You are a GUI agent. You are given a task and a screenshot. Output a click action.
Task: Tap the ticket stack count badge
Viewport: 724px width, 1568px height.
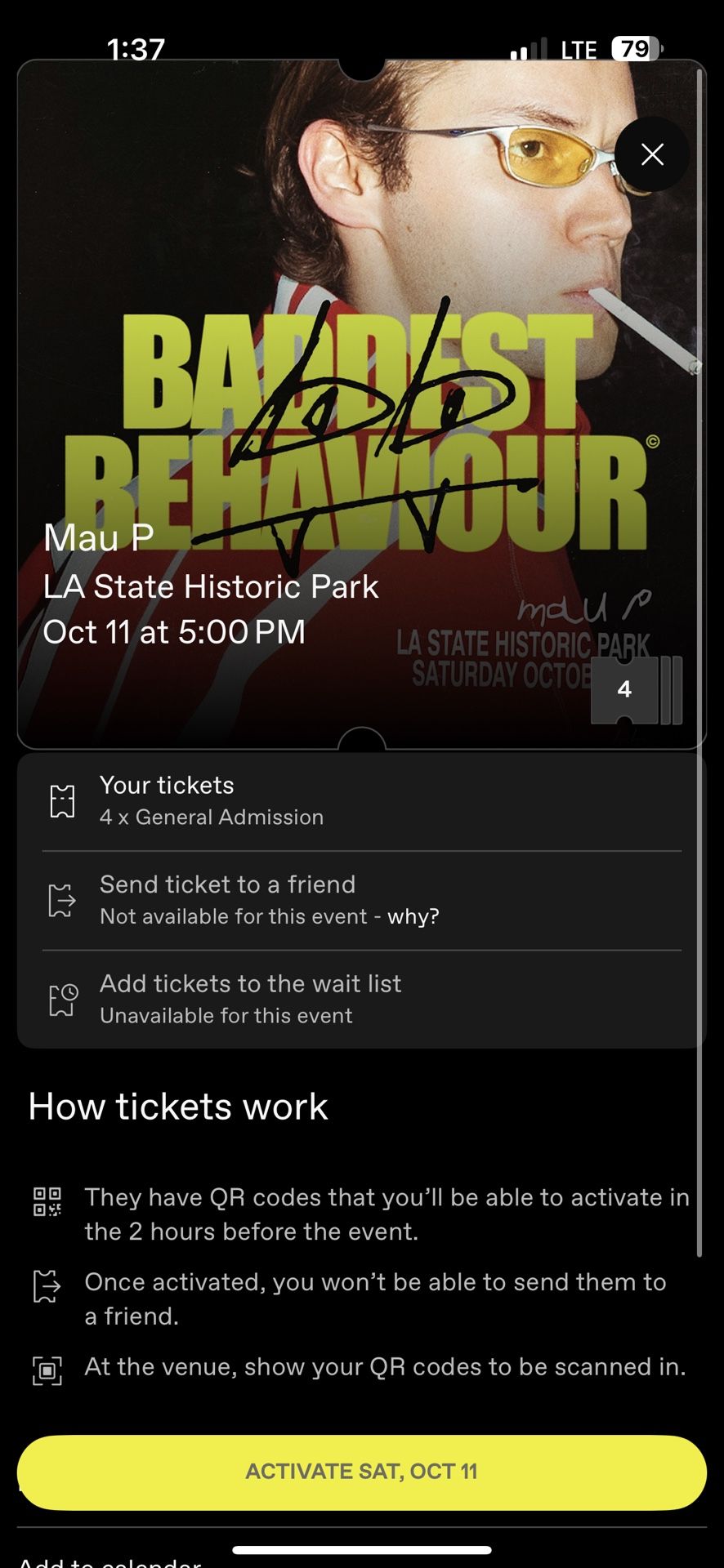(x=626, y=690)
